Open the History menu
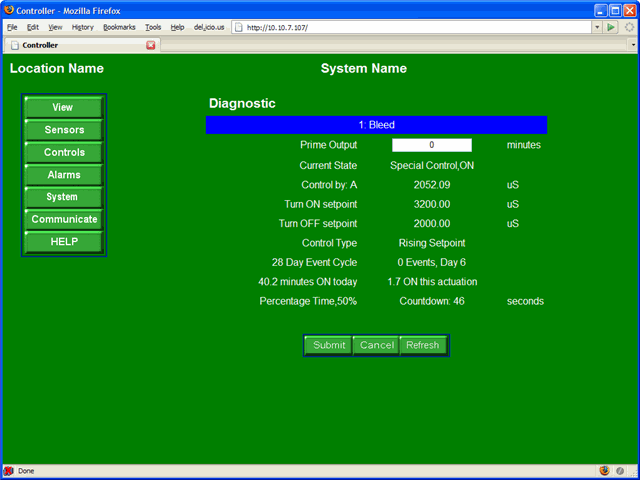Image resolution: width=640 pixels, height=480 pixels. coord(83,27)
